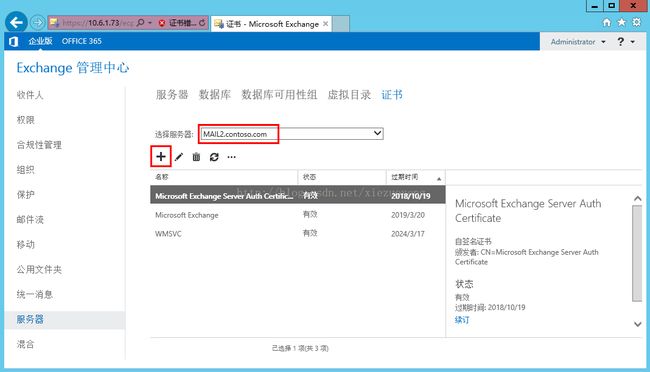Click the 企业版 header tab
Viewport: 650px width, 372px height.
[40, 41]
